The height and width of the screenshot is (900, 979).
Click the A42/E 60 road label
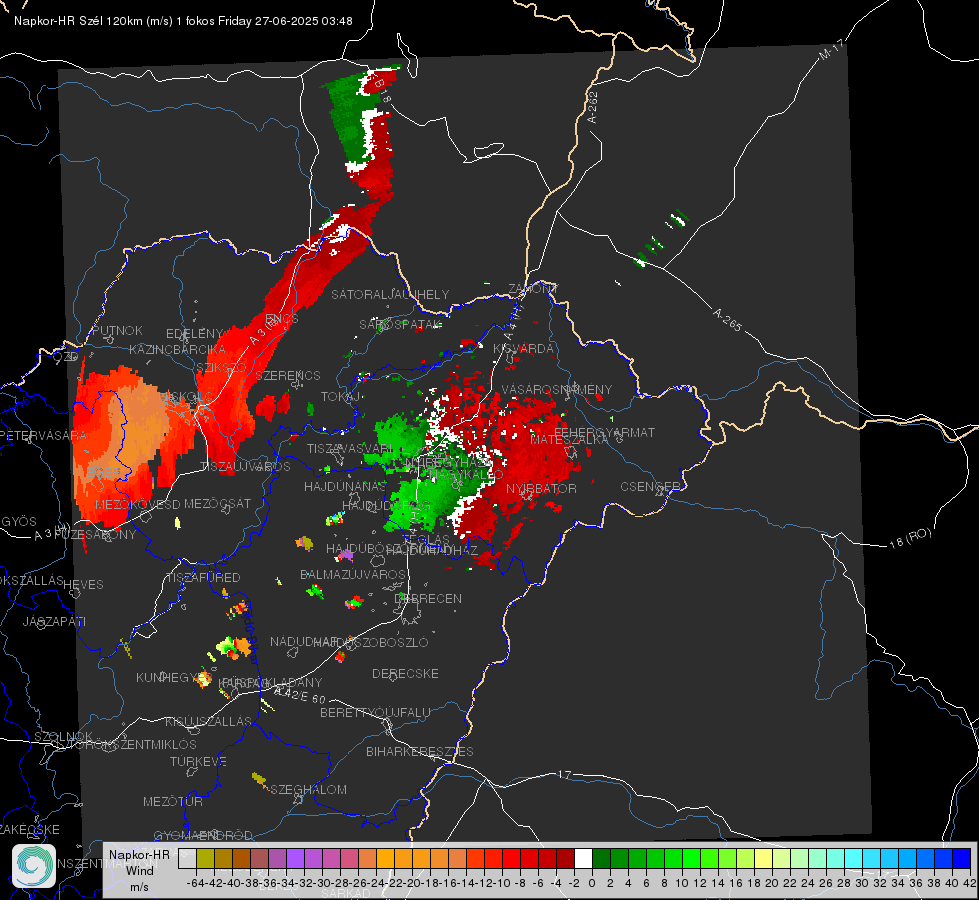(x=300, y=694)
